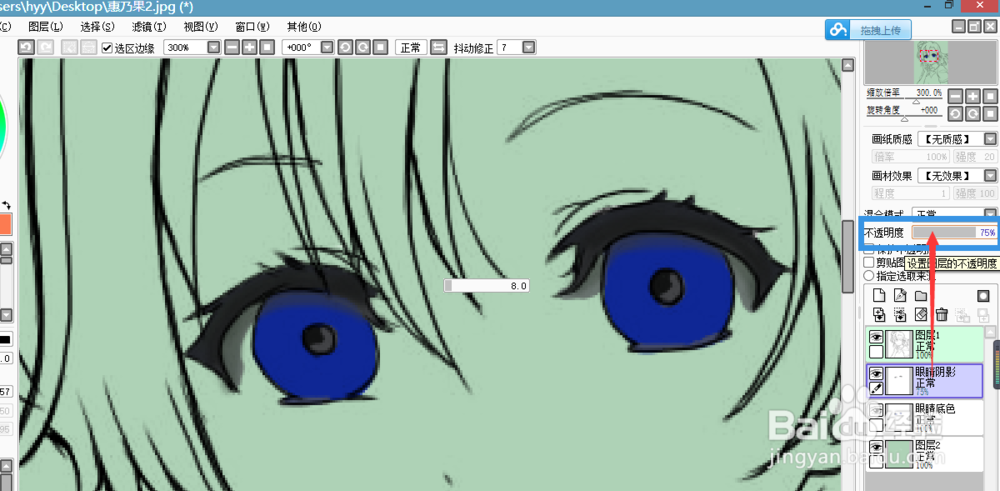Open the 其他(O) menu
This screenshot has width=1000, height=491.
304,27
